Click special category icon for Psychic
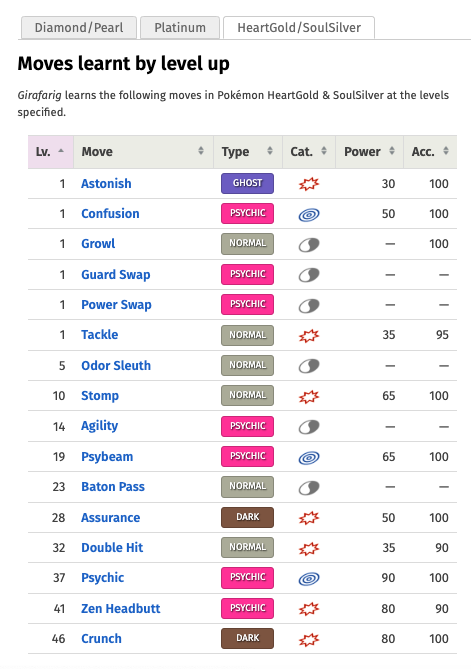 [x=309, y=579]
